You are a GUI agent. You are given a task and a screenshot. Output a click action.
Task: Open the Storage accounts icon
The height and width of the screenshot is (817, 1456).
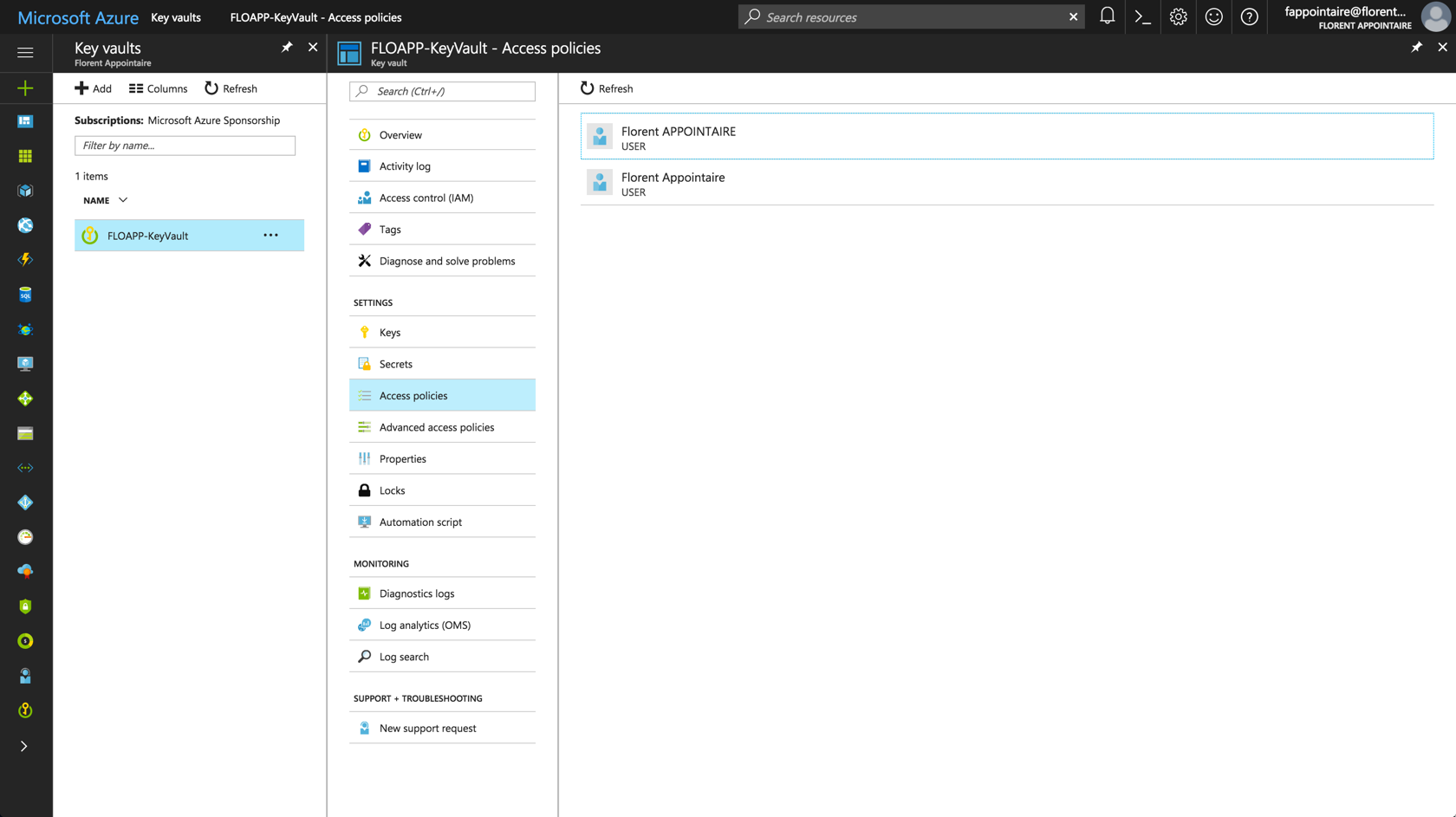point(25,433)
